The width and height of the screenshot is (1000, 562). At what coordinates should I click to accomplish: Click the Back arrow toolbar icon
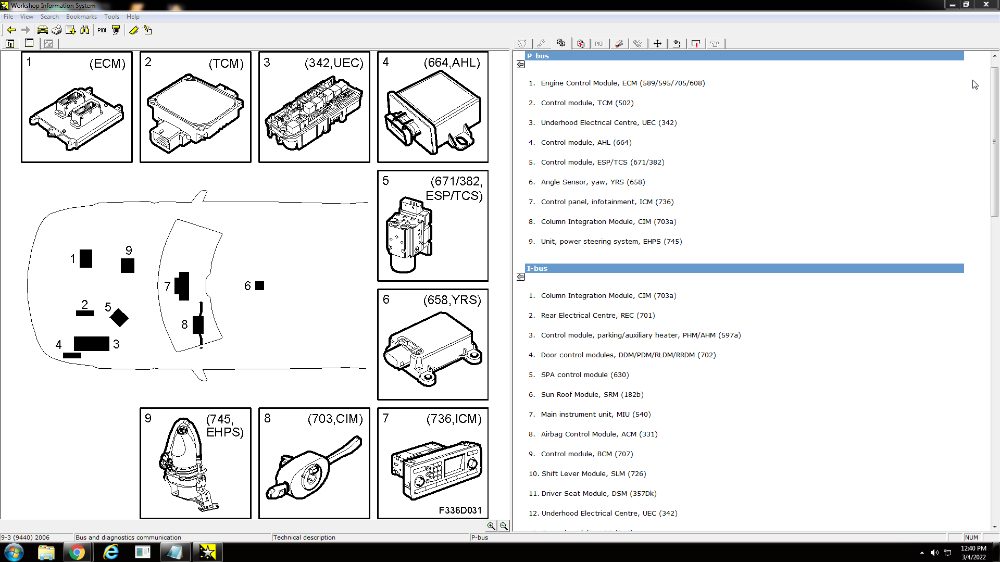pos(10,30)
